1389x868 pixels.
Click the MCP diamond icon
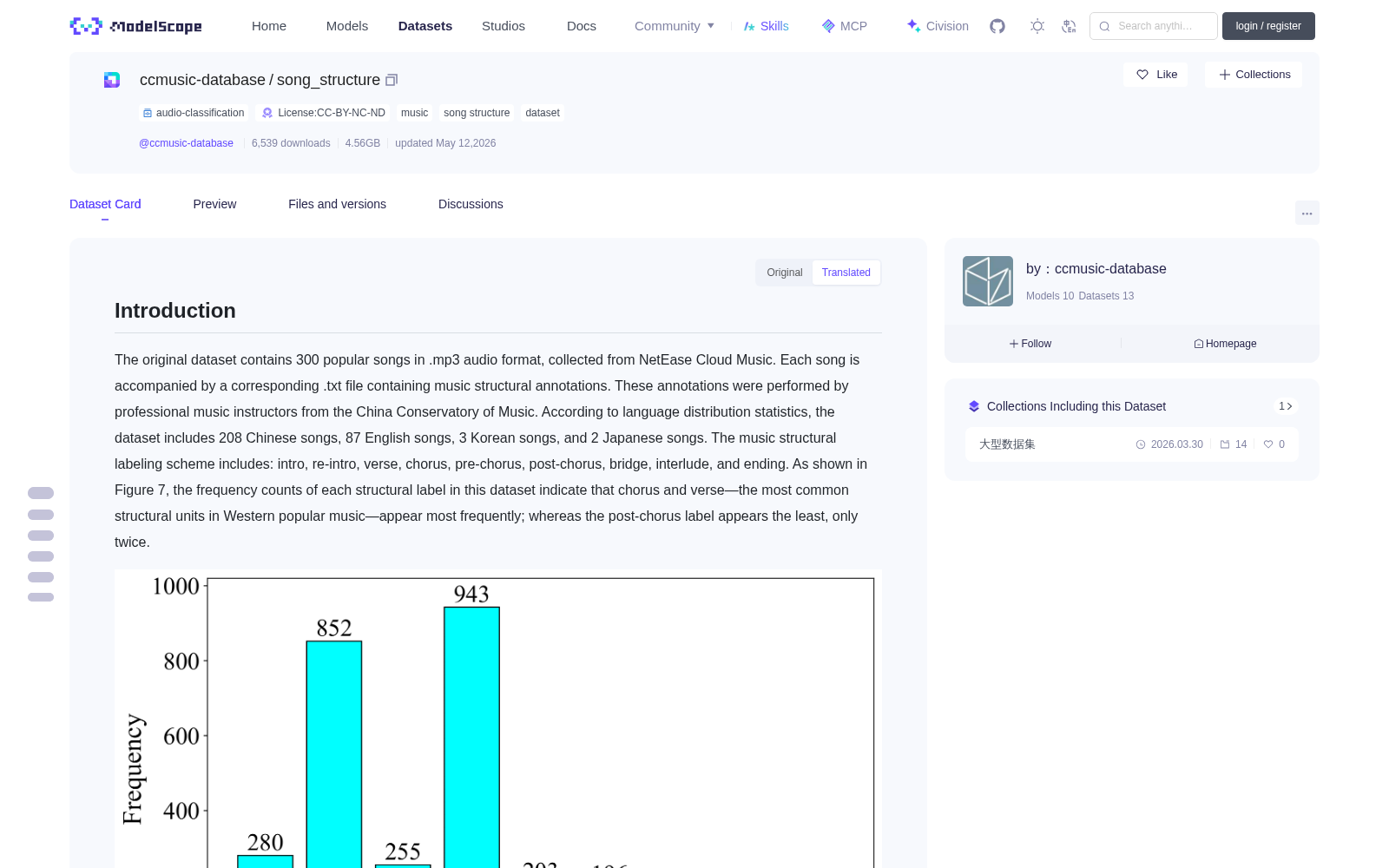(x=828, y=26)
